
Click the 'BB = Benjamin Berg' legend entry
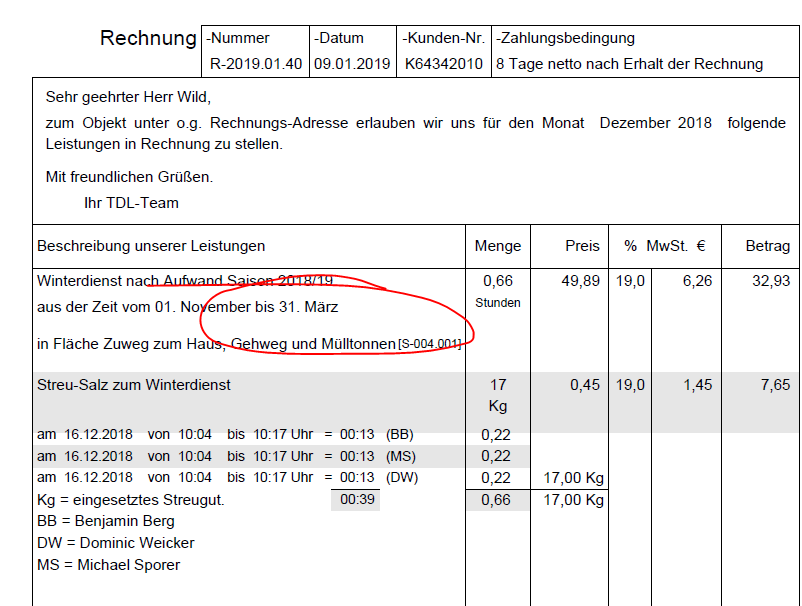coord(105,521)
